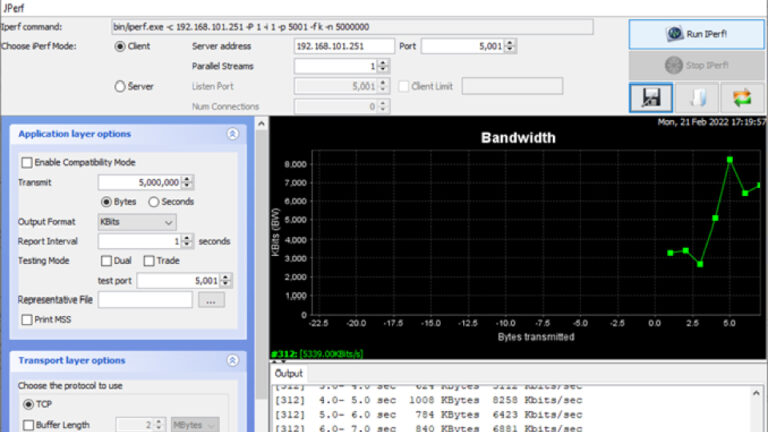Image resolution: width=768 pixels, height=432 pixels.
Task: Click the Report Interval spinner arrows
Action: click(187, 241)
